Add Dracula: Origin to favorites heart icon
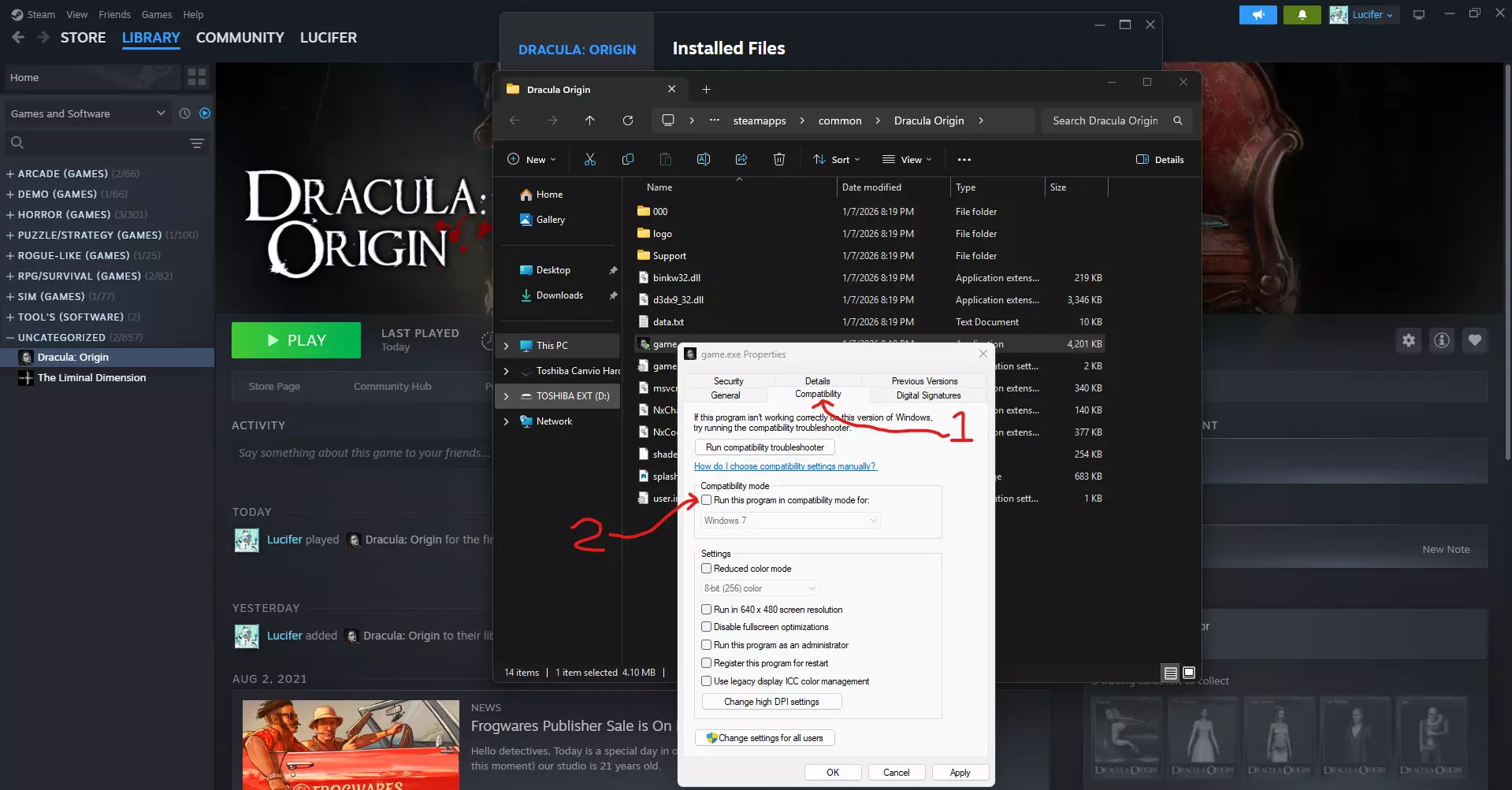 coord(1475,340)
